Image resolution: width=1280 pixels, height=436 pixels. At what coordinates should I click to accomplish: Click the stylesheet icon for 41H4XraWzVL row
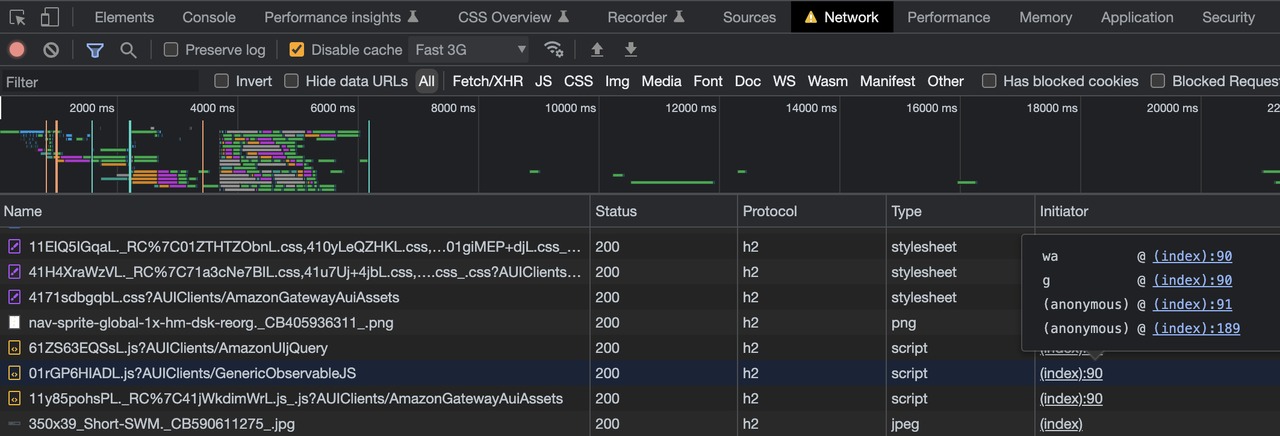(14, 272)
